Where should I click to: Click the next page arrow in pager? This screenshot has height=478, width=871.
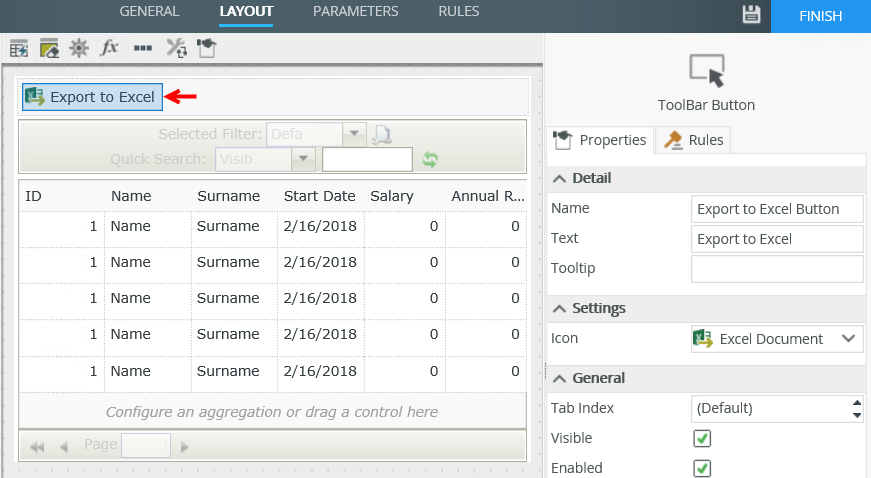point(184,447)
